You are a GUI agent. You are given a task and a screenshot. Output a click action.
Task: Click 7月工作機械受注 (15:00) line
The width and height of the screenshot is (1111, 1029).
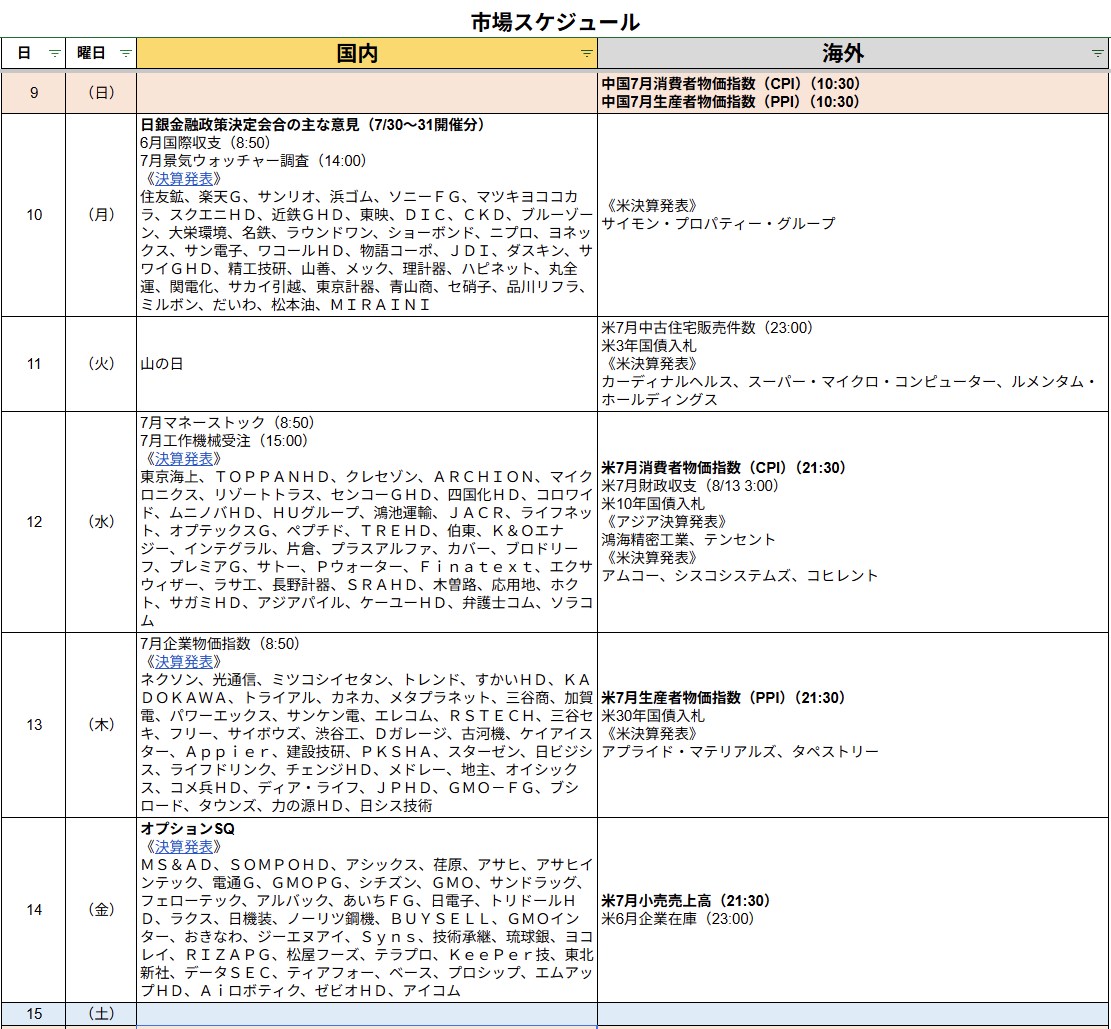pyautogui.click(x=224, y=441)
